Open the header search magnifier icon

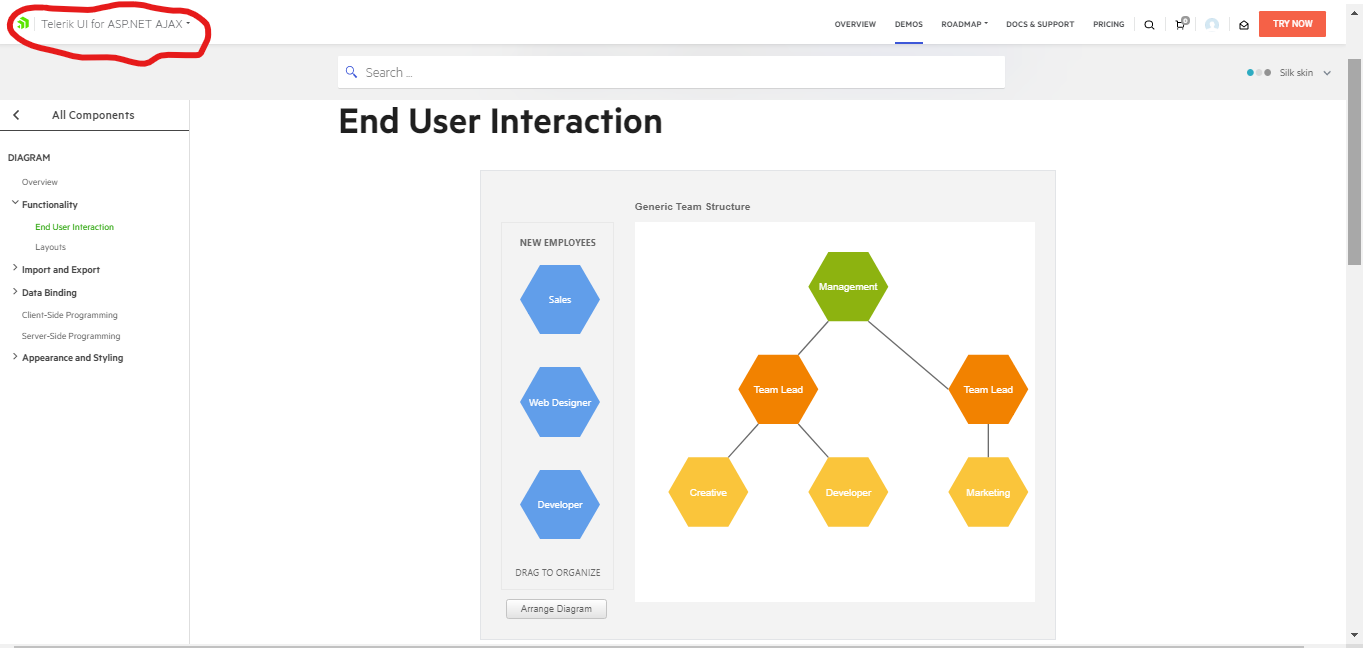1149,25
